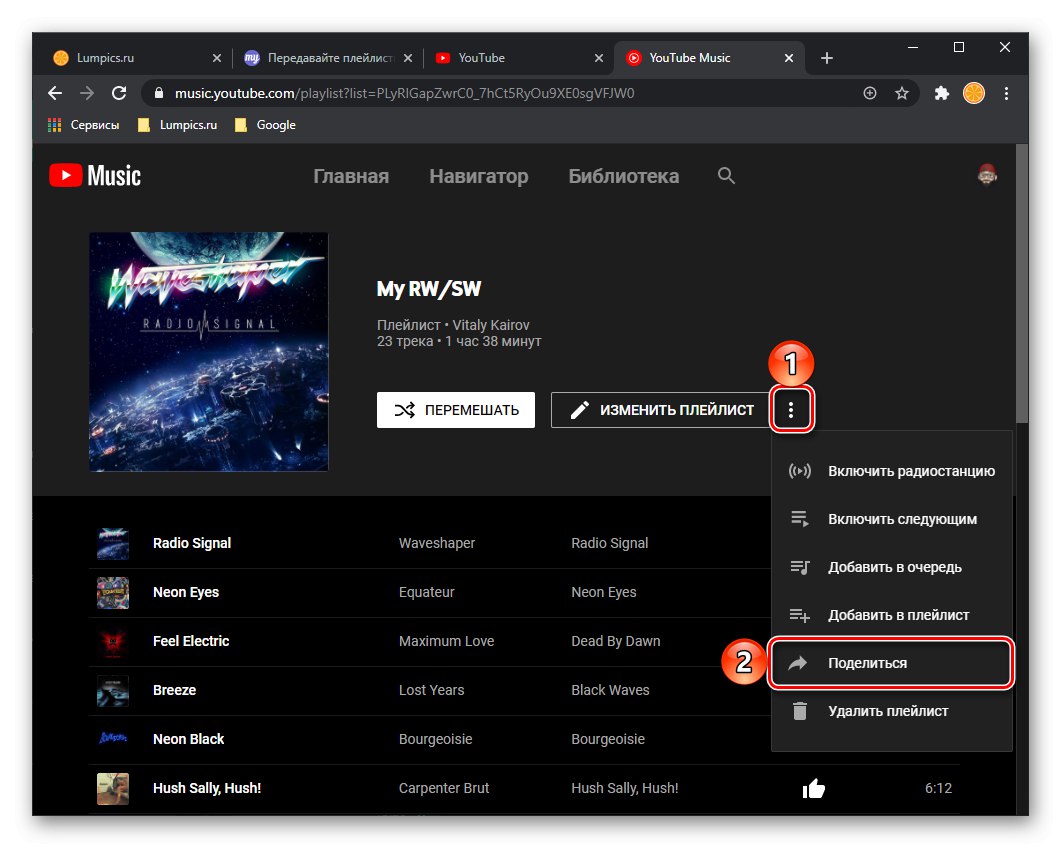Play the Neon Black track thumbnail
The image size is (1061, 848).
point(113,740)
